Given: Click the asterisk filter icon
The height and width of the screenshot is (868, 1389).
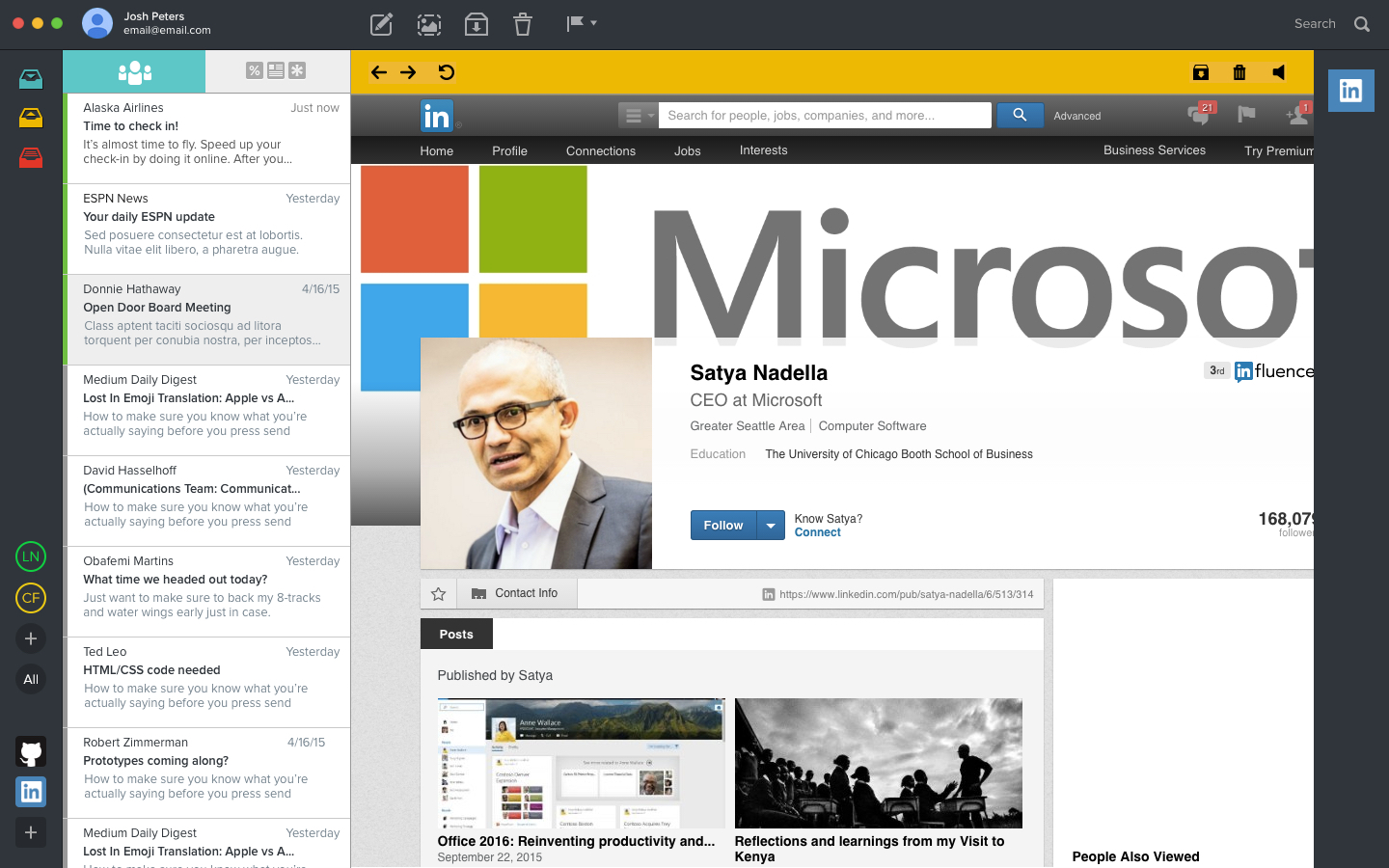Looking at the screenshot, I should pos(297,70).
